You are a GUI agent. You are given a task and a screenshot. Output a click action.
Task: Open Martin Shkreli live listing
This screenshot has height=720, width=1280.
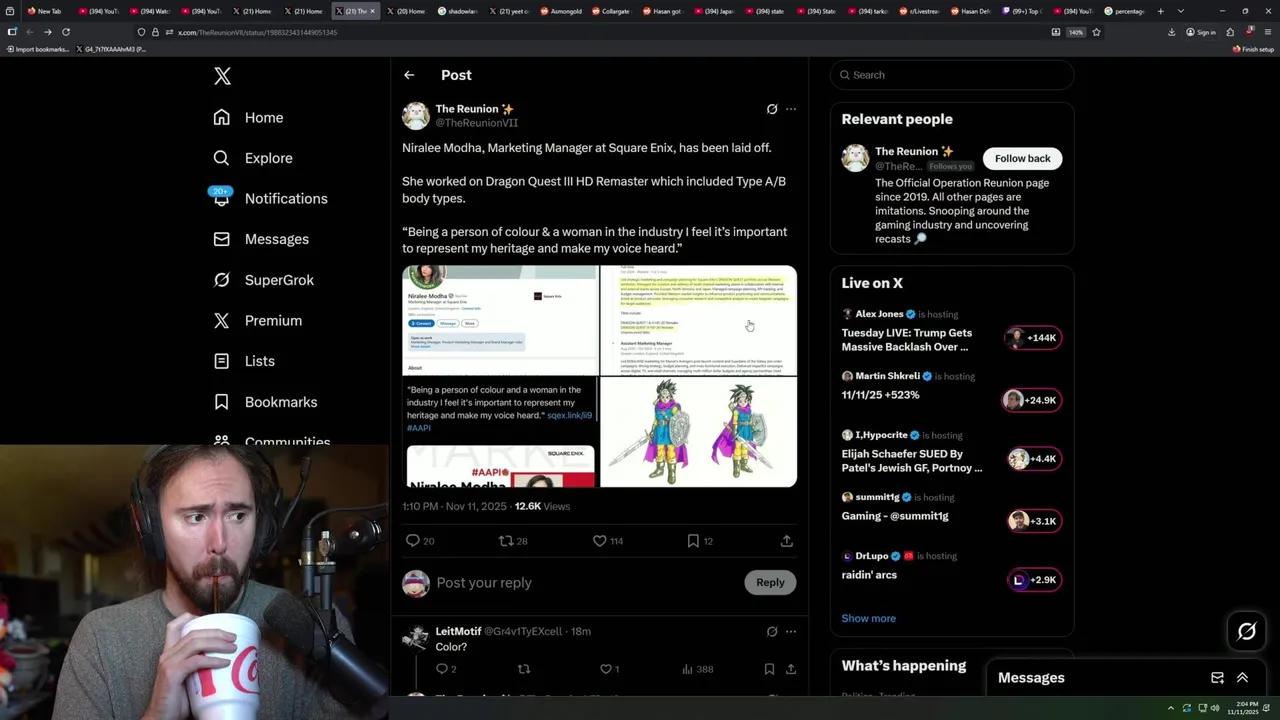point(951,391)
